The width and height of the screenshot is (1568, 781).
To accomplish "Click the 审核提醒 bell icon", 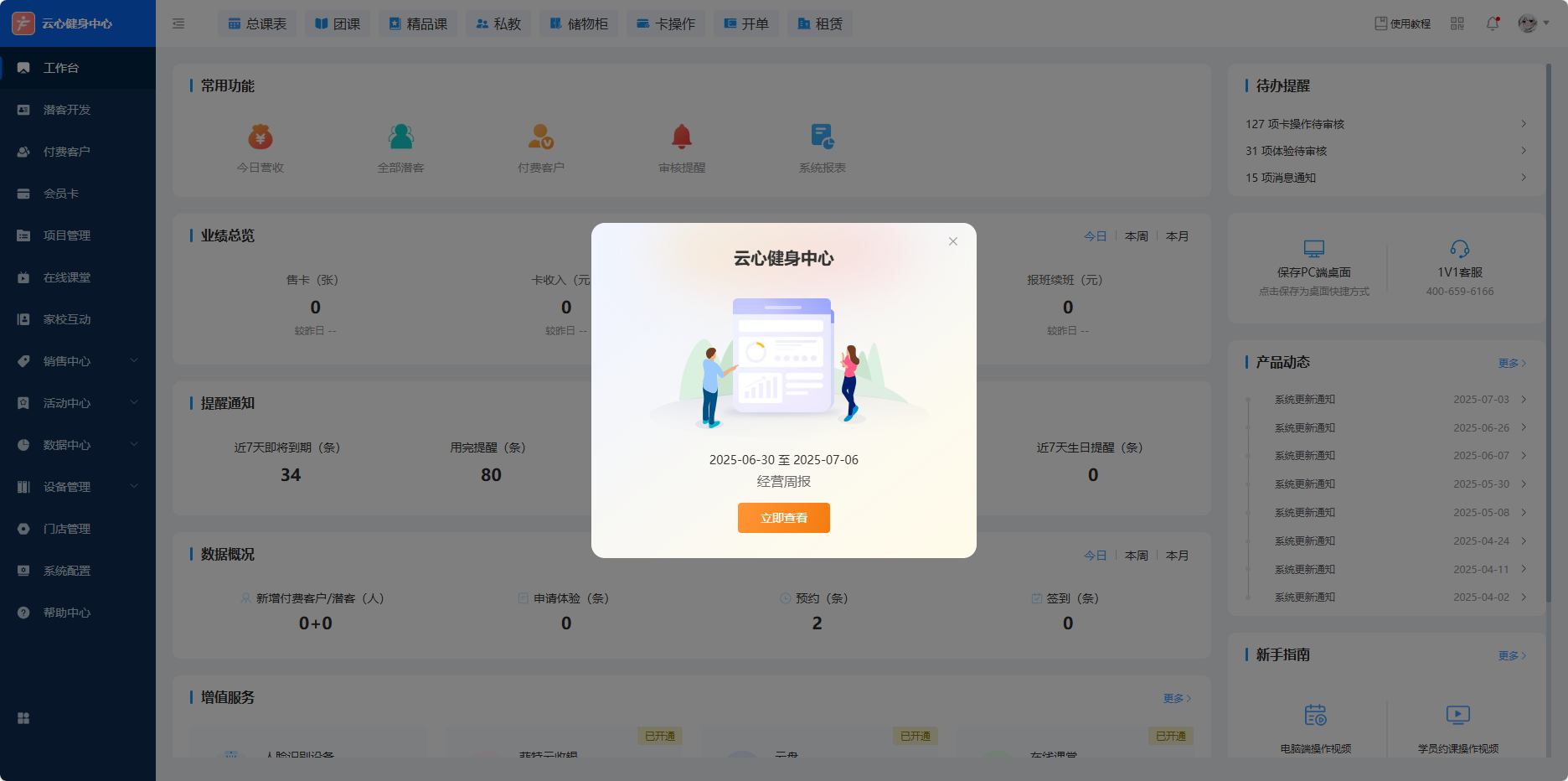I will click(x=682, y=137).
